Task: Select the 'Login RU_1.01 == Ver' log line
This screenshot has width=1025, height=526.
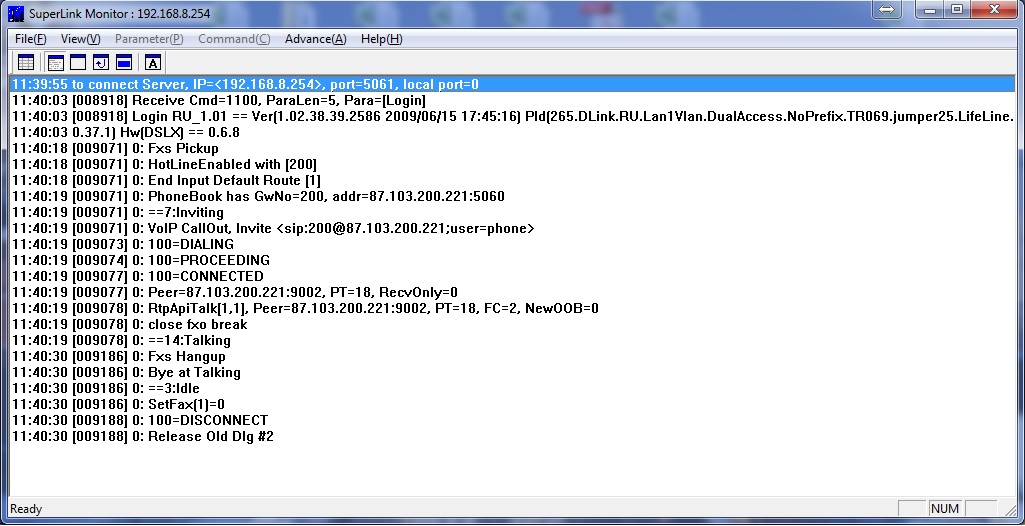Action: (513, 116)
